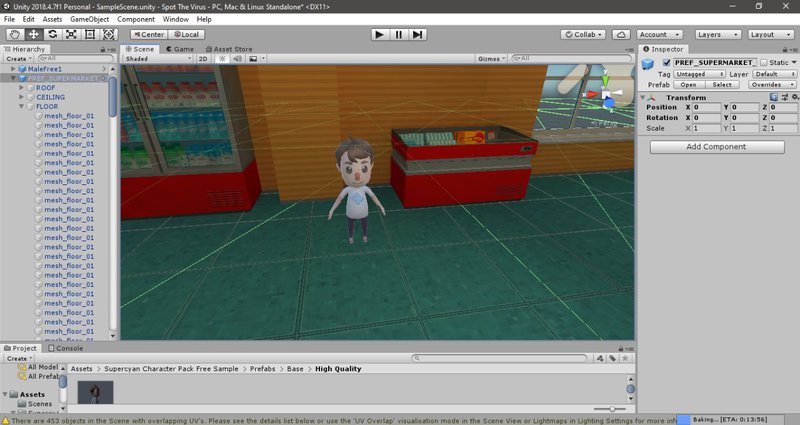Click the asset thumbnail in Project panel

[x=95, y=393]
